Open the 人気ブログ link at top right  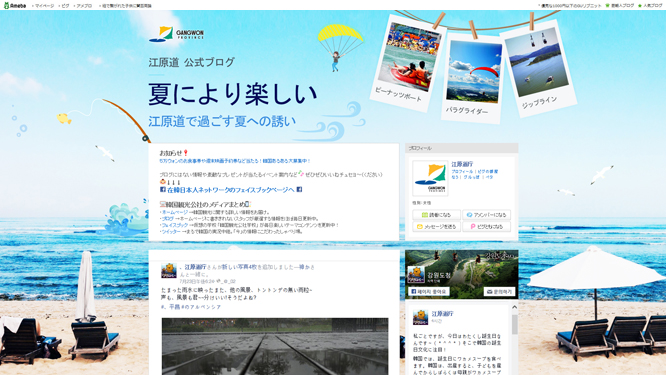pos(652,6)
